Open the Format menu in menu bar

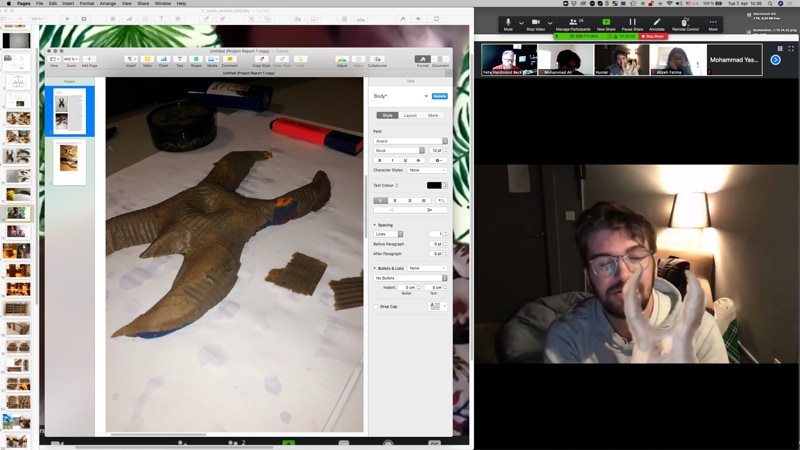(87, 3)
